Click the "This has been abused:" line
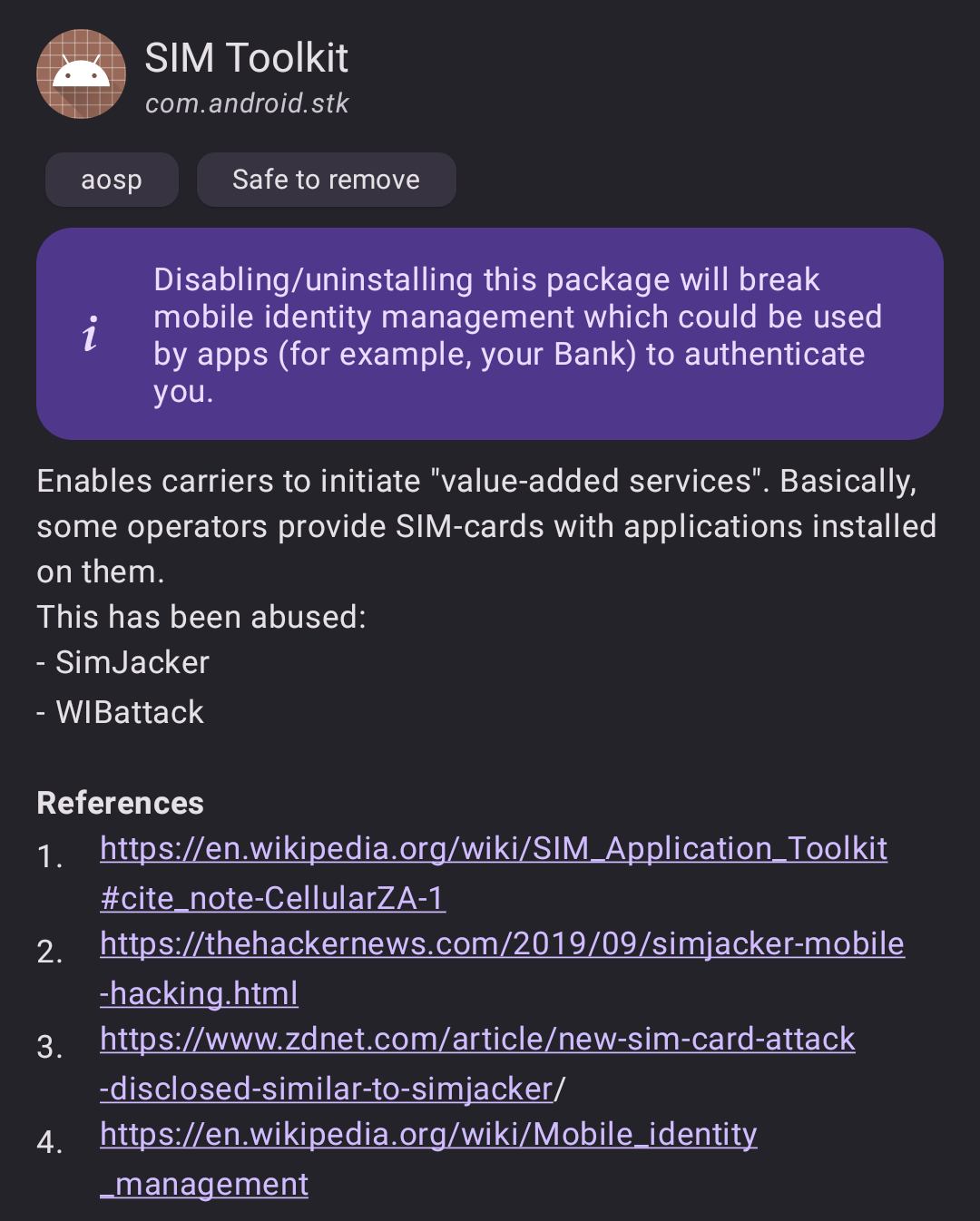980x1221 pixels. (x=201, y=618)
